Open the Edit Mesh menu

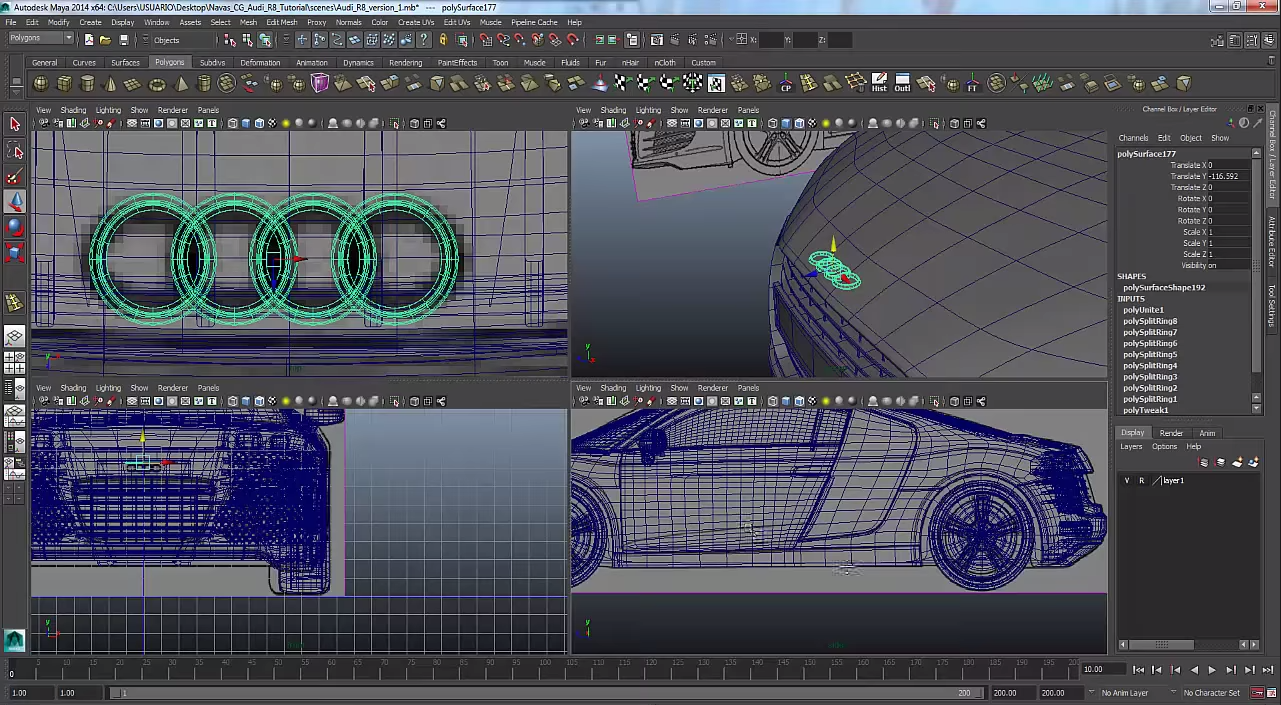[281, 22]
